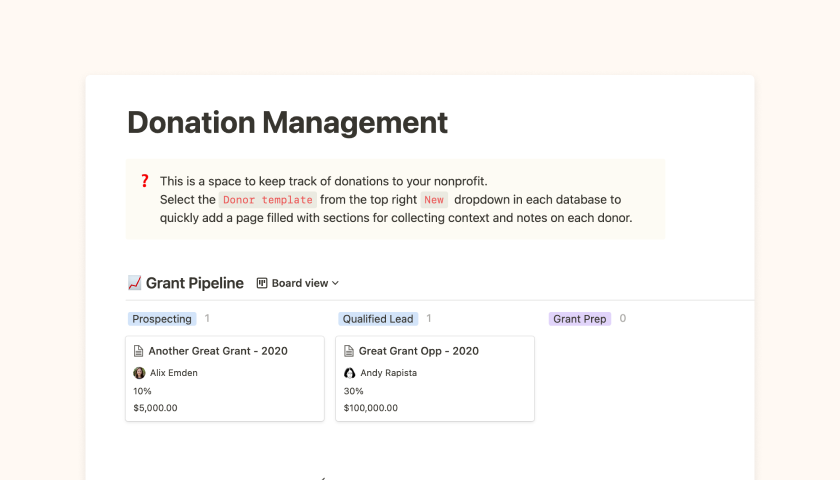Click the $100,000.00 amount on the card
The height and width of the screenshot is (480, 840).
(x=370, y=408)
